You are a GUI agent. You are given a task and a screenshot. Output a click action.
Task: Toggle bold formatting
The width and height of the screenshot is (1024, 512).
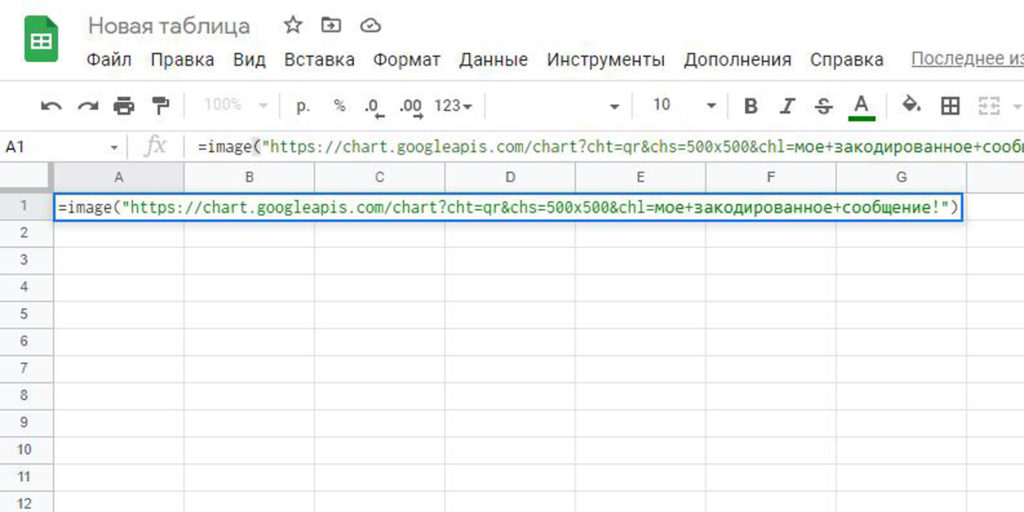[751, 106]
